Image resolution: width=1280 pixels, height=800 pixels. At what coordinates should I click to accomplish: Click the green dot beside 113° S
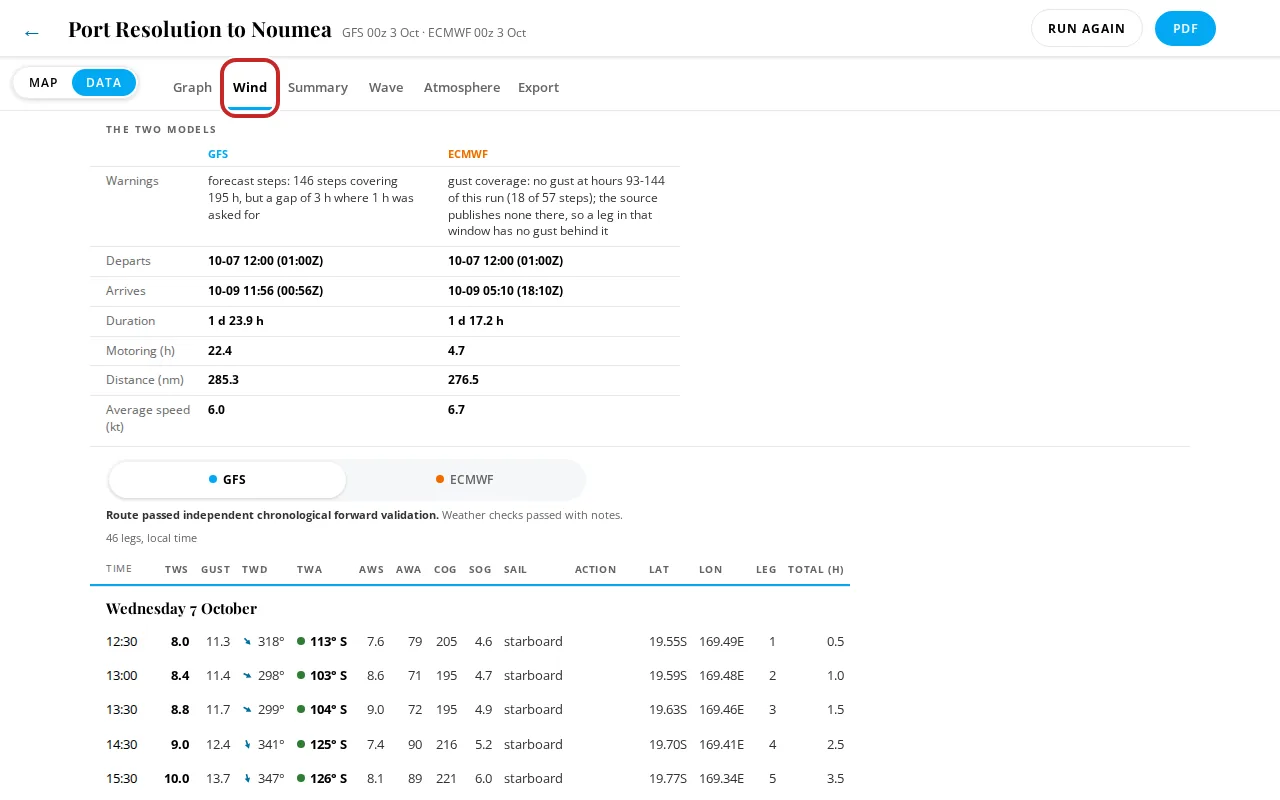[301, 642]
